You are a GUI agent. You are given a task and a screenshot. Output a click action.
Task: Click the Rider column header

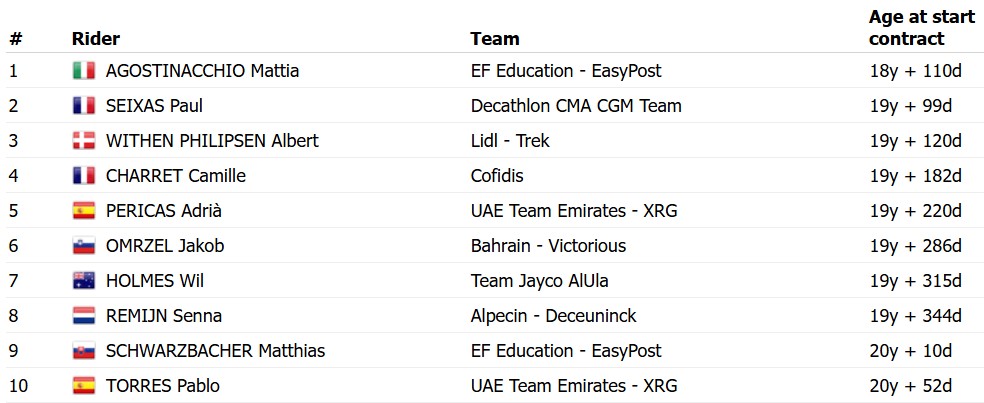point(96,39)
